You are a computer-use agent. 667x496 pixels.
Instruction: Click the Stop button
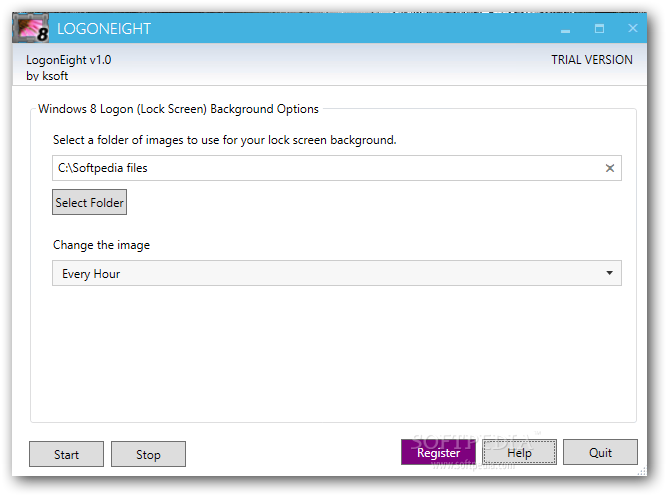148,454
